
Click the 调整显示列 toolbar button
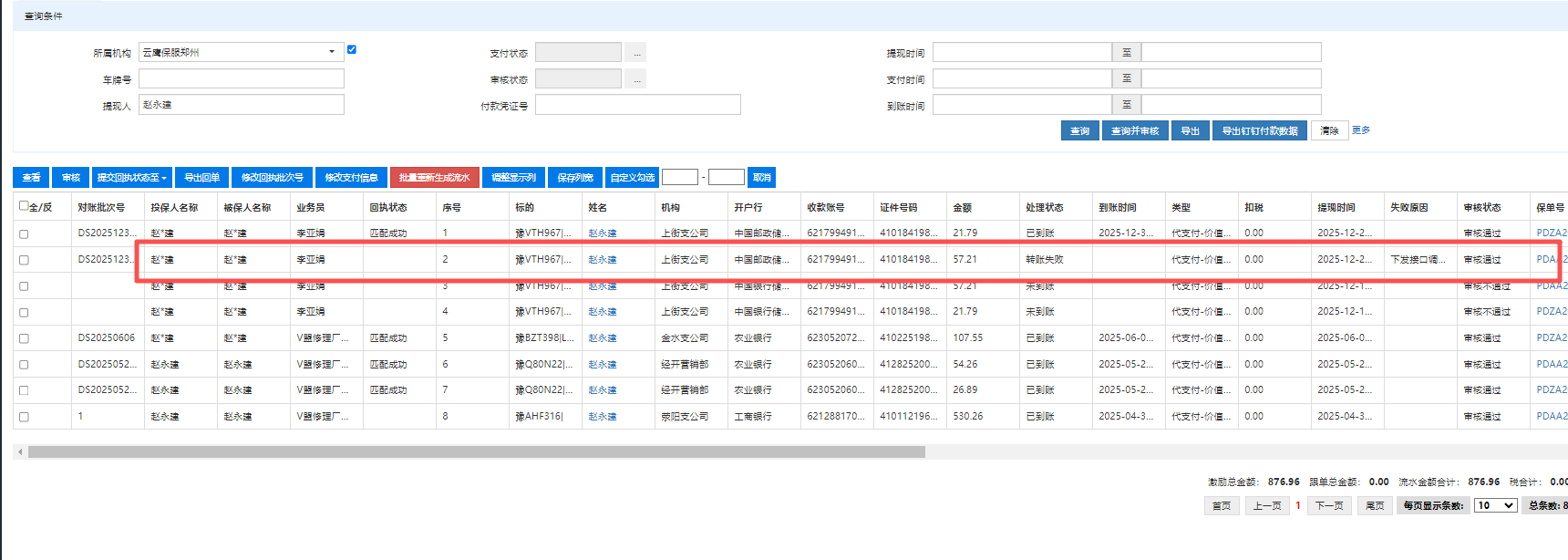click(513, 178)
